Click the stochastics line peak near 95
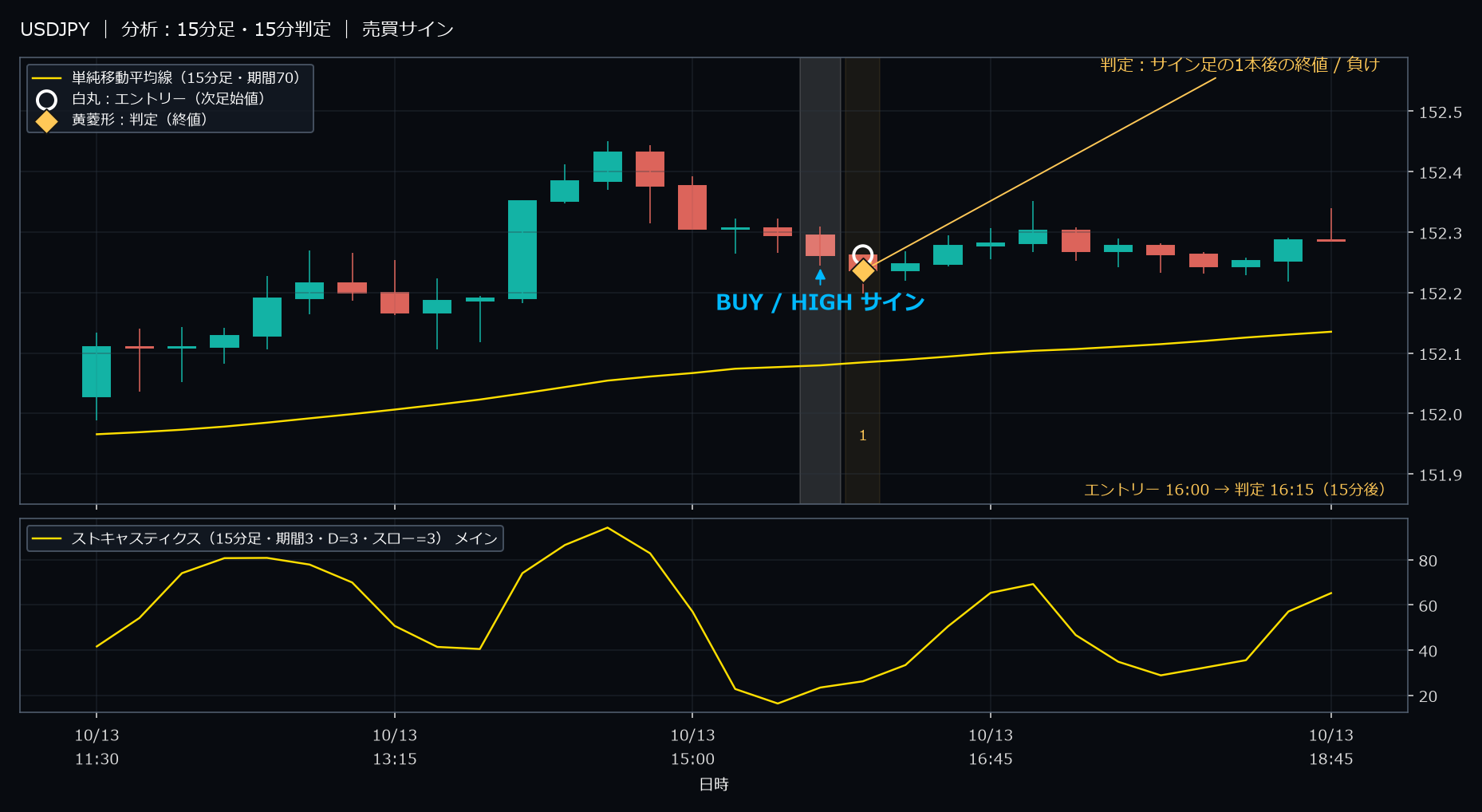Screen dimensions: 1482x812 [x=607, y=528]
